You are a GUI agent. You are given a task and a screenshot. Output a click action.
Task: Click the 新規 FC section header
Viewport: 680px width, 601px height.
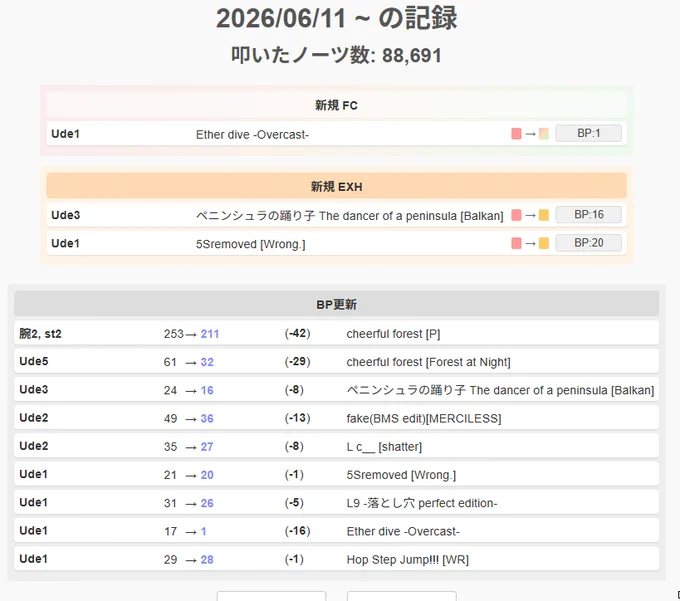337,105
